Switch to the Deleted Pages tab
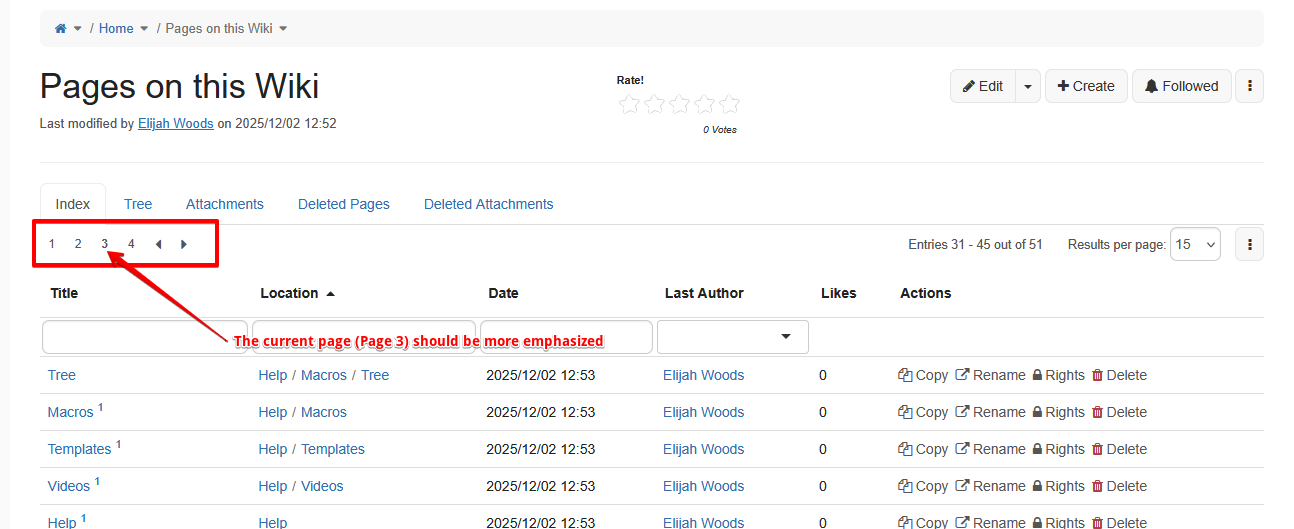The image size is (1294, 529). (344, 204)
